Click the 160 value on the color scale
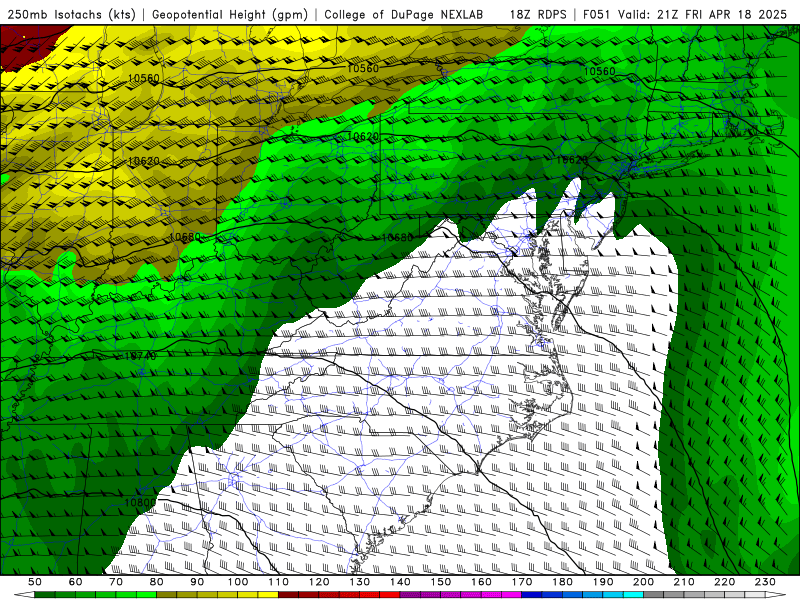This screenshot has width=800, height=600. tap(481, 582)
